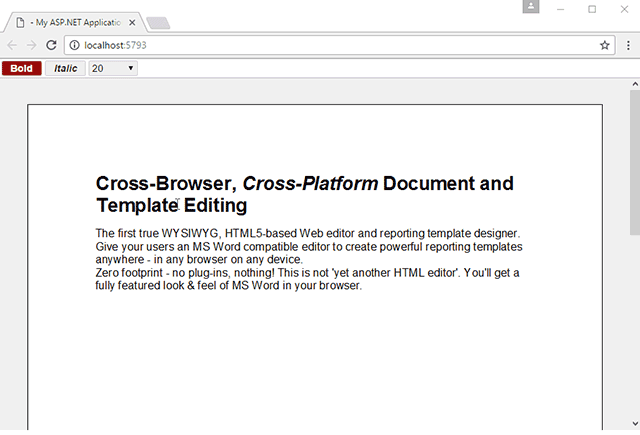Click the line starting 'fully featured look & feel'
The image size is (640, 435).
(x=229, y=285)
